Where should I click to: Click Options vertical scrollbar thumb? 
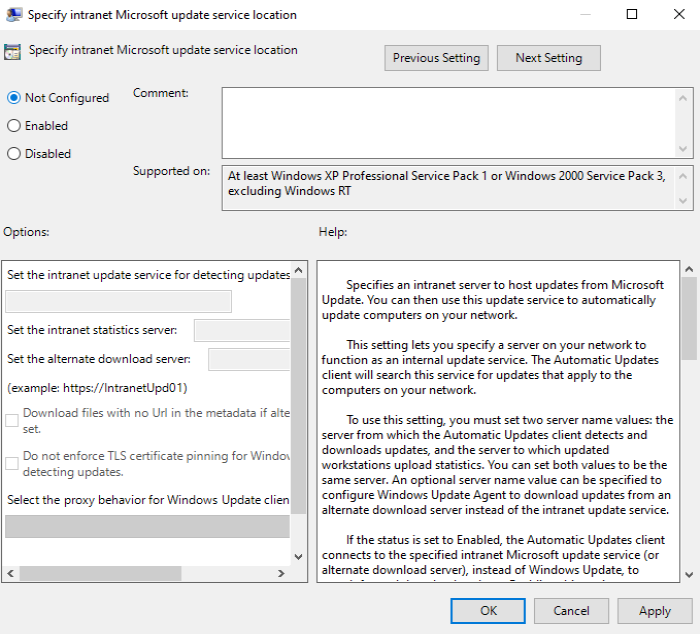[x=299, y=396]
